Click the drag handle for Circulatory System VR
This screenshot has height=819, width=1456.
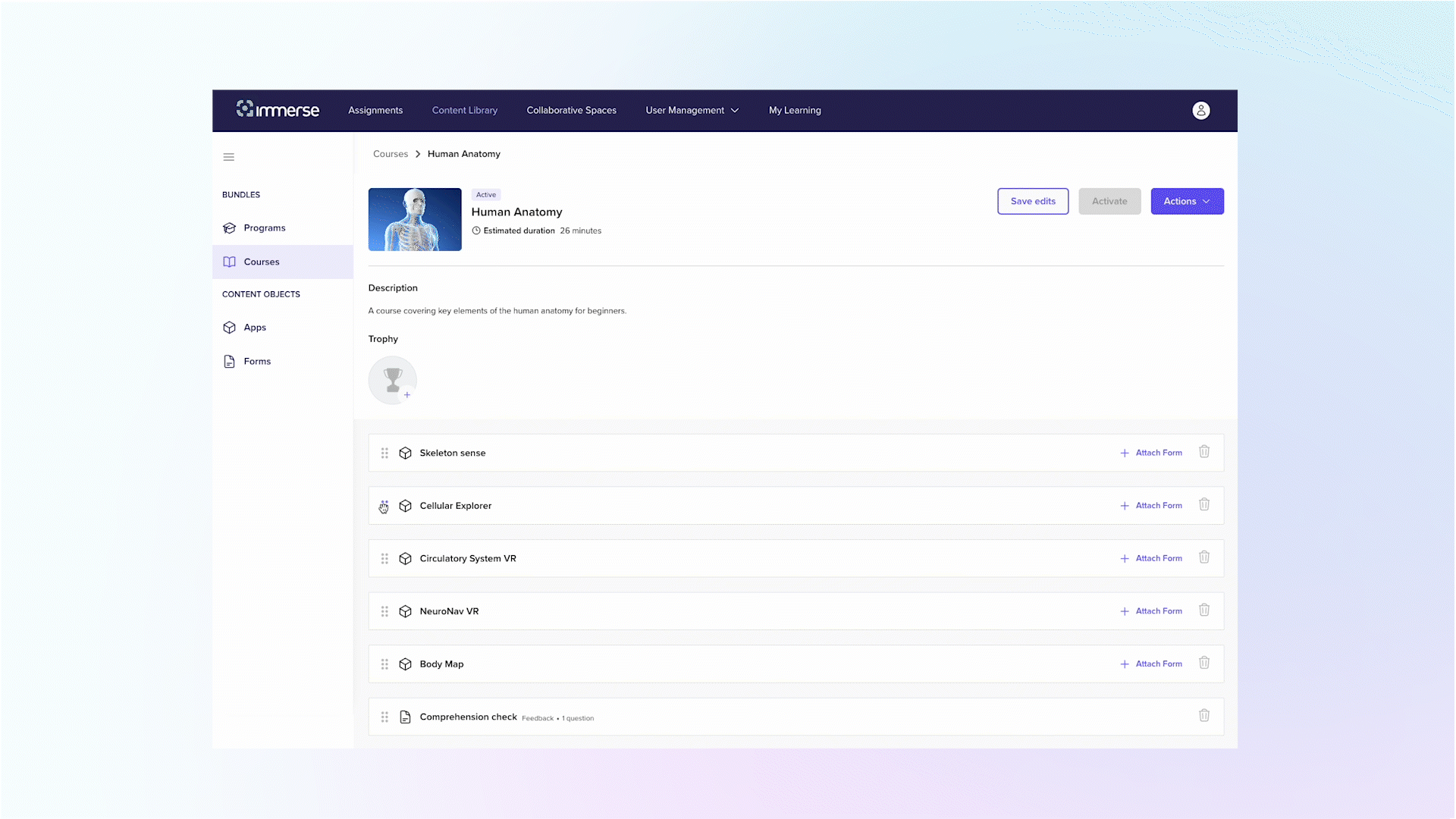point(384,559)
